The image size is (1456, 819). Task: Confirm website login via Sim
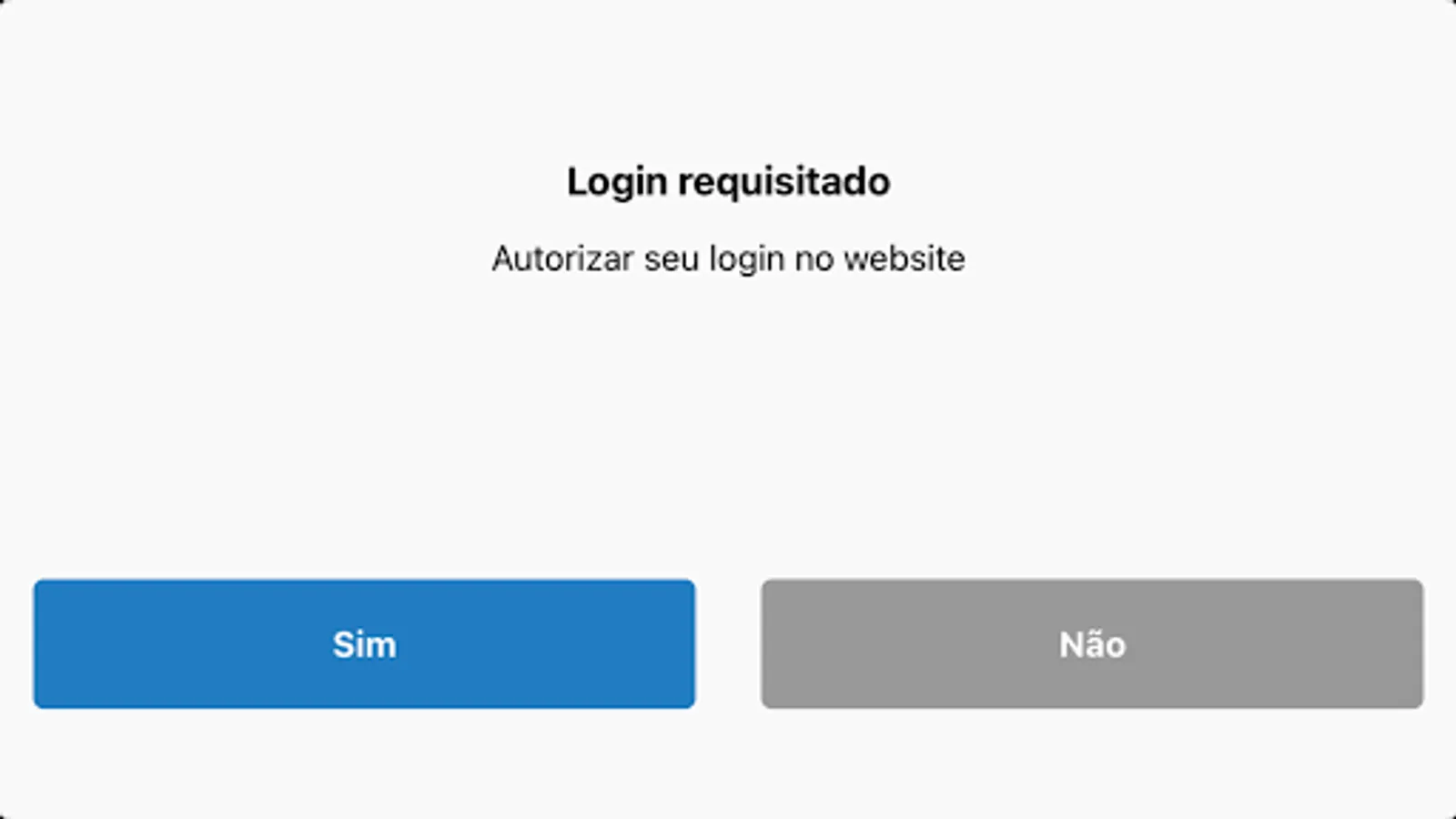point(364,643)
